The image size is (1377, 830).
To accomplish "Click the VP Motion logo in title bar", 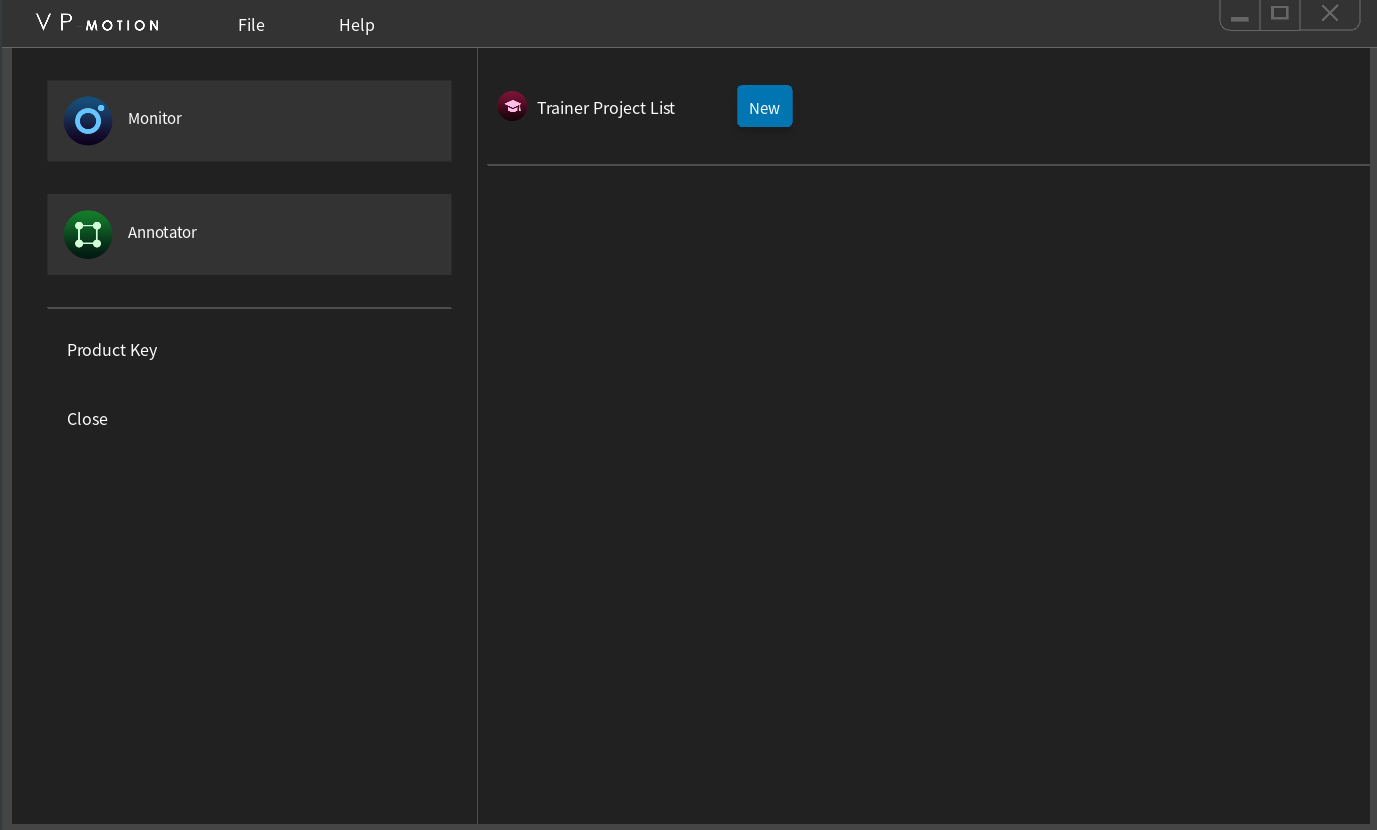I will [x=95, y=23].
